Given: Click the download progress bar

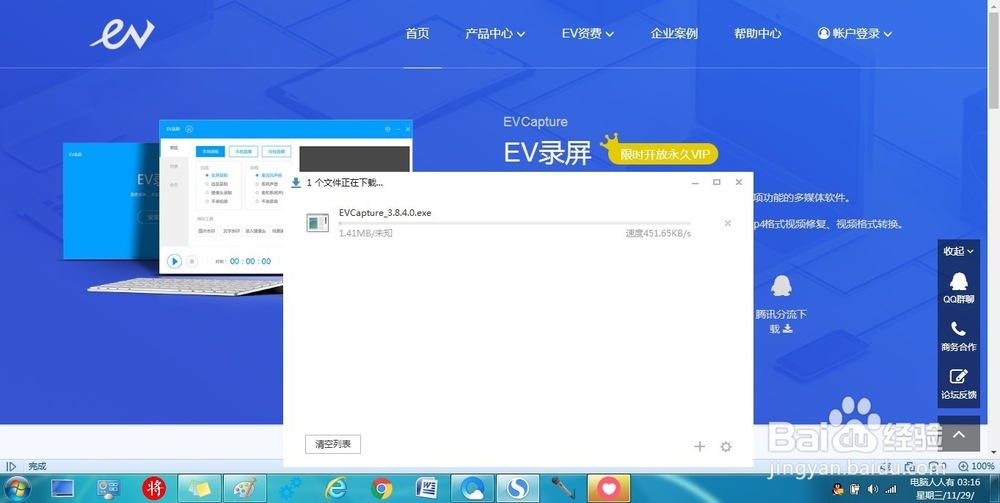Looking at the screenshot, I should click(x=515, y=223).
